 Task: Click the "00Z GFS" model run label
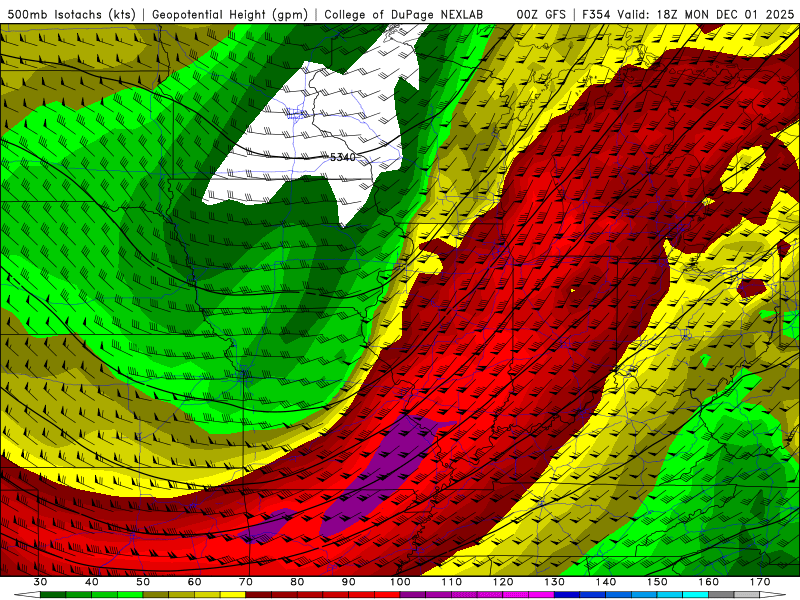(x=541, y=14)
